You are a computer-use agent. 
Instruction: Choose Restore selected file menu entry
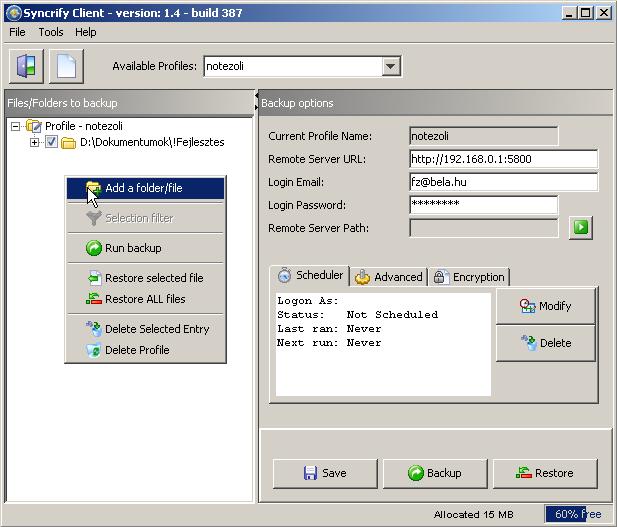coord(146,278)
